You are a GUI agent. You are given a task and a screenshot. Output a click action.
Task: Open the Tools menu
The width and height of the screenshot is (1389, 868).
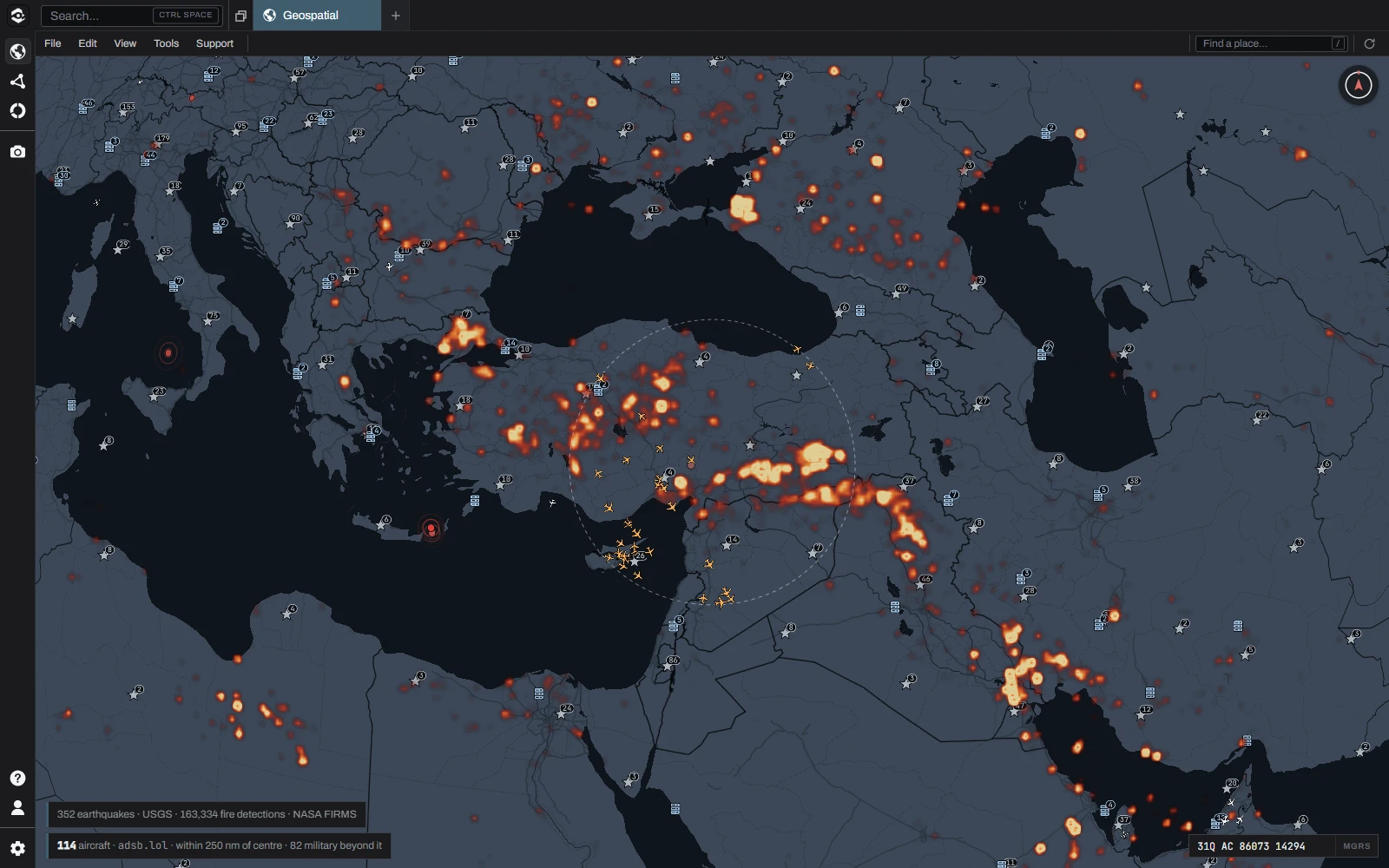coord(167,43)
